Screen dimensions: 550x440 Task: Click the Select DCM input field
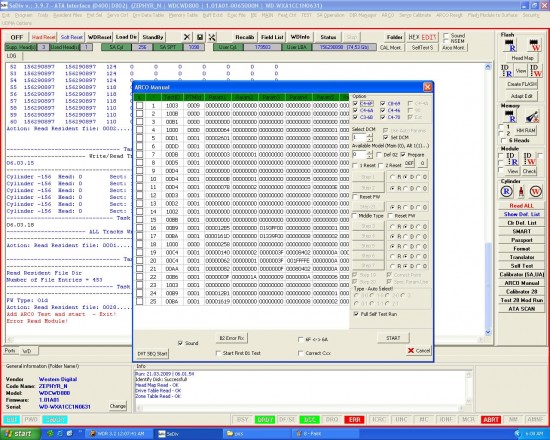click(x=359, y=137)
